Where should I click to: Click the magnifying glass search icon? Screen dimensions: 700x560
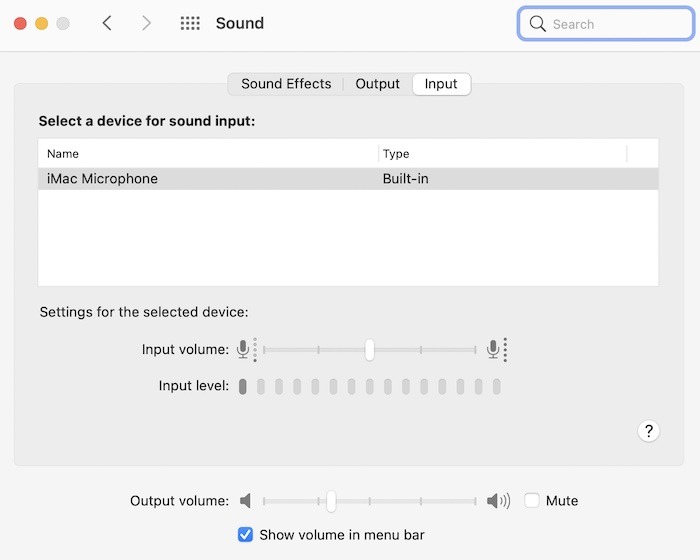coord(538,24)
